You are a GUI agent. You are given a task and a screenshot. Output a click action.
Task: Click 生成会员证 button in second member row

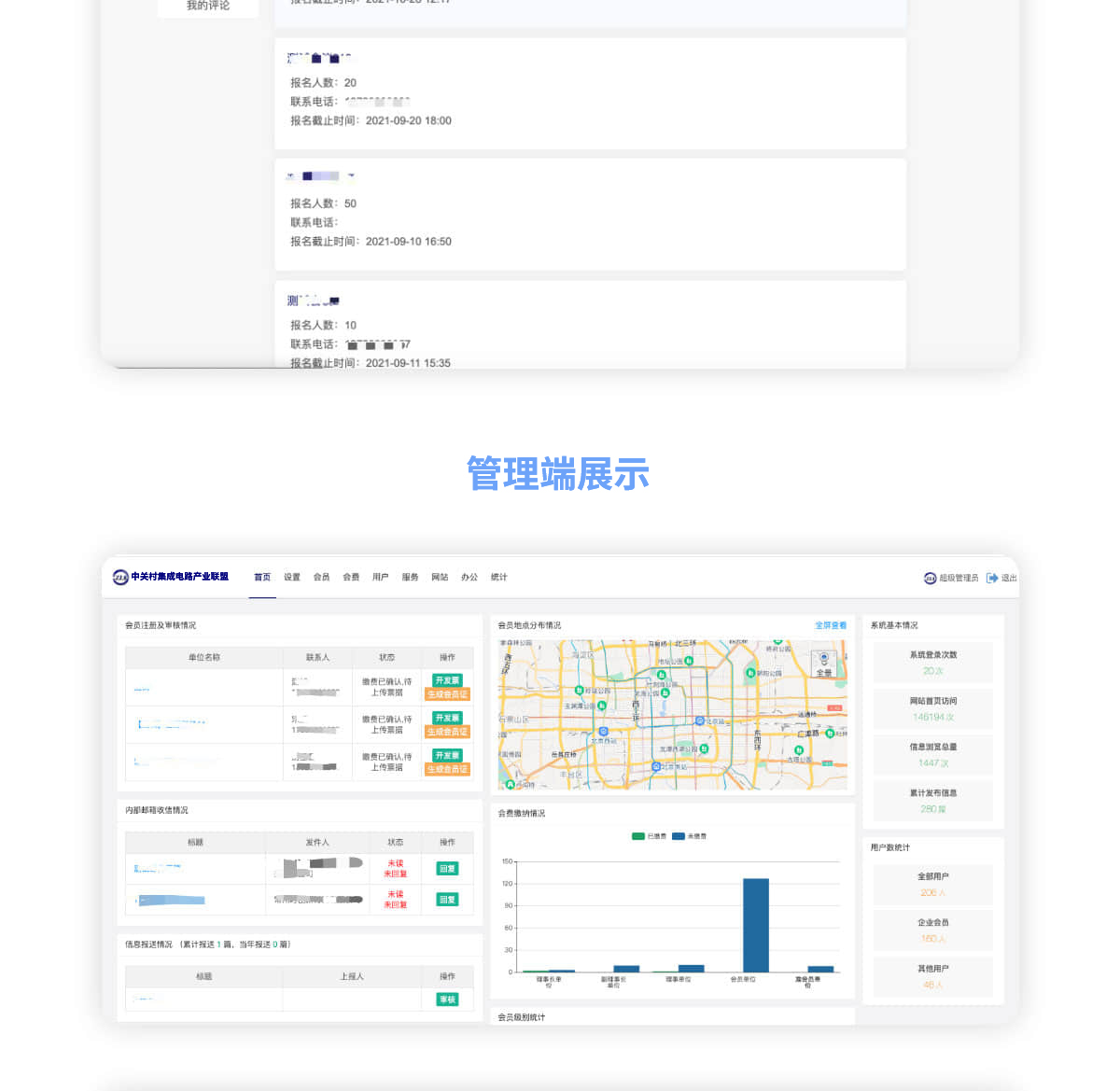447,732
